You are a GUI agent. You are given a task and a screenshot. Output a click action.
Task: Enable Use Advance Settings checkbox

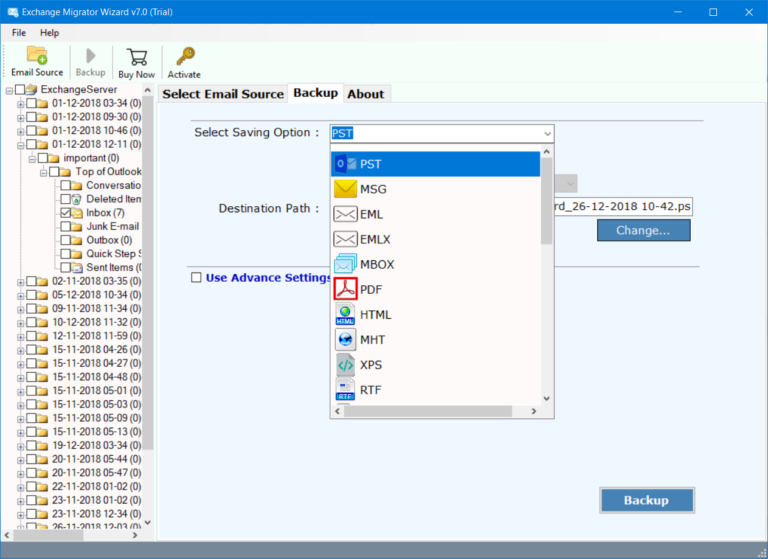click(x=196, y=277)
